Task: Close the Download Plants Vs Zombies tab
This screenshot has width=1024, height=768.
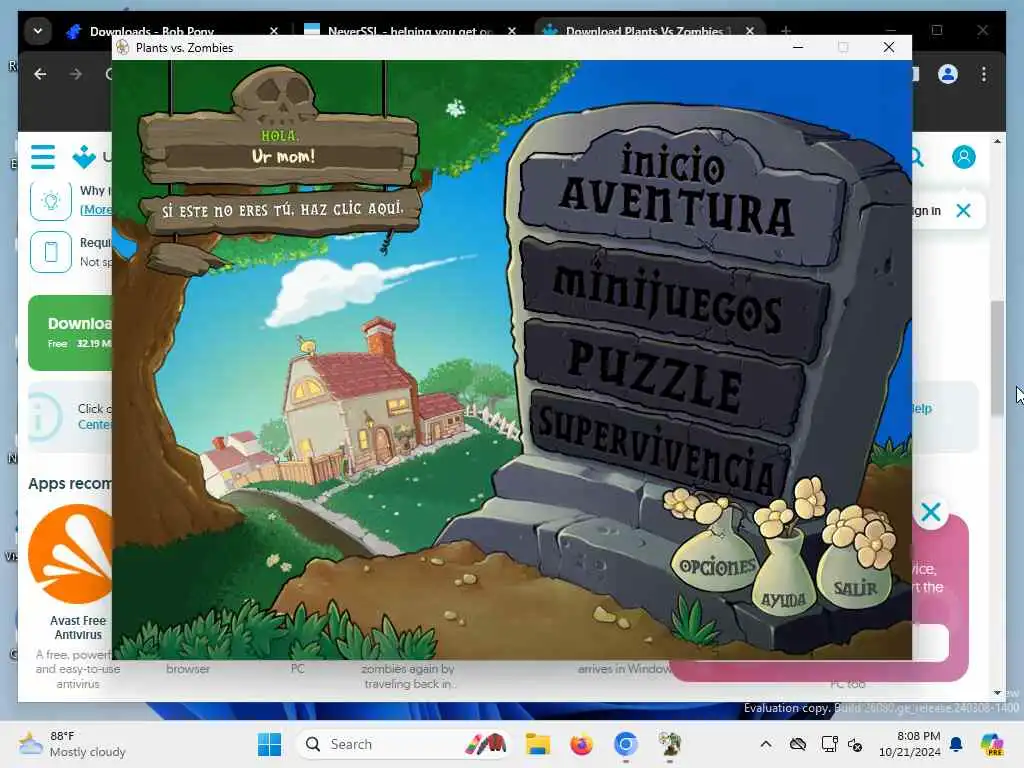Action: (750, 31)
